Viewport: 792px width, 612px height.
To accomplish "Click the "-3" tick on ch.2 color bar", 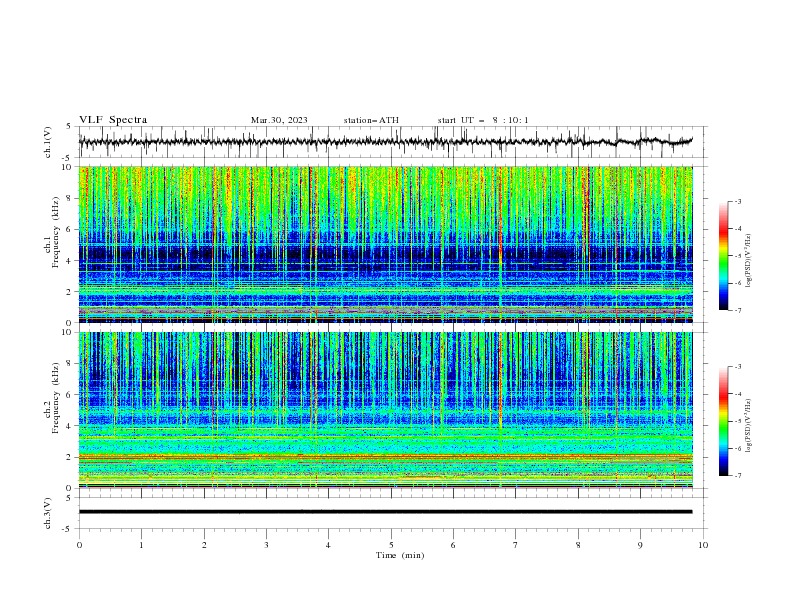I will tap(737, 367).
